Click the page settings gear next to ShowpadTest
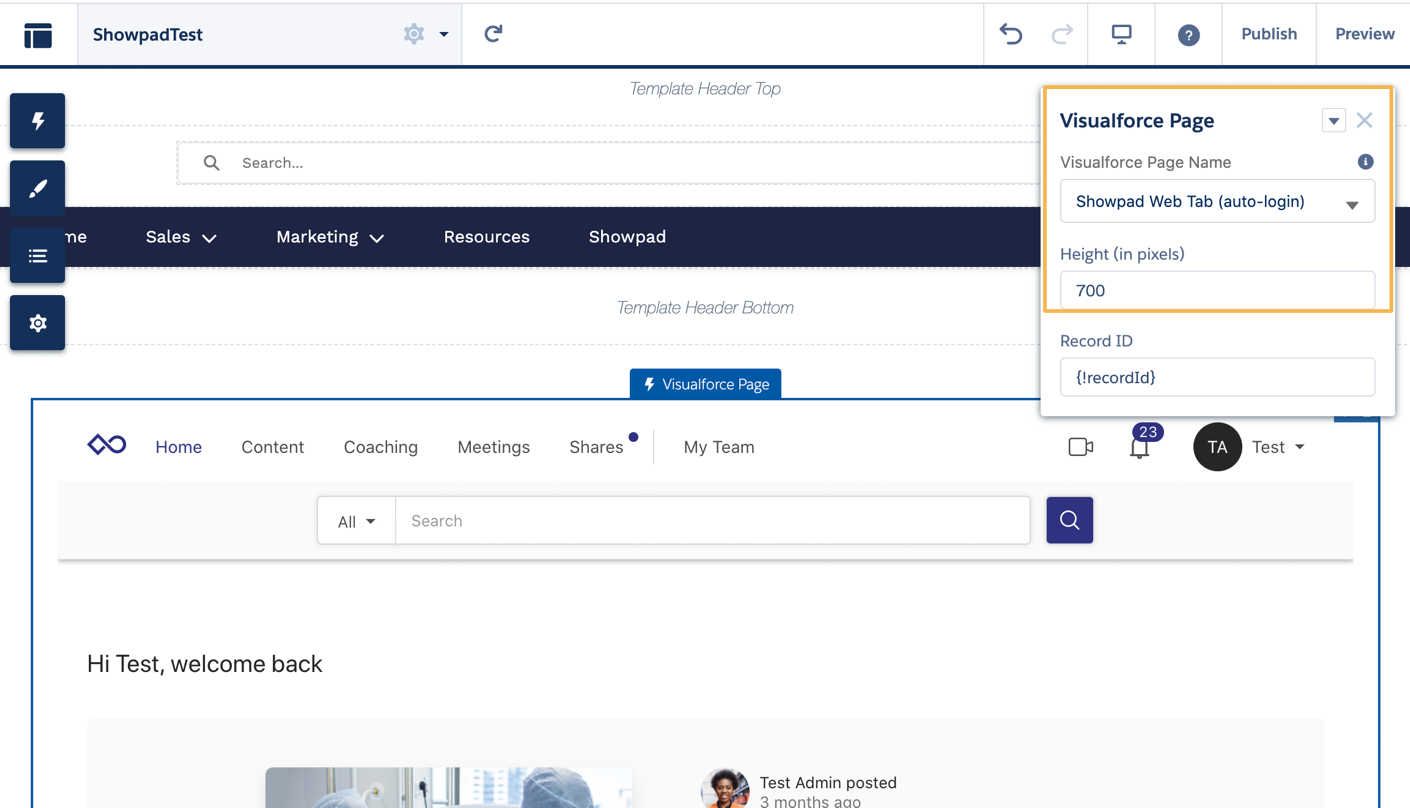Image resolution: width=1410 pixels, height=808 pixels. 414,34
